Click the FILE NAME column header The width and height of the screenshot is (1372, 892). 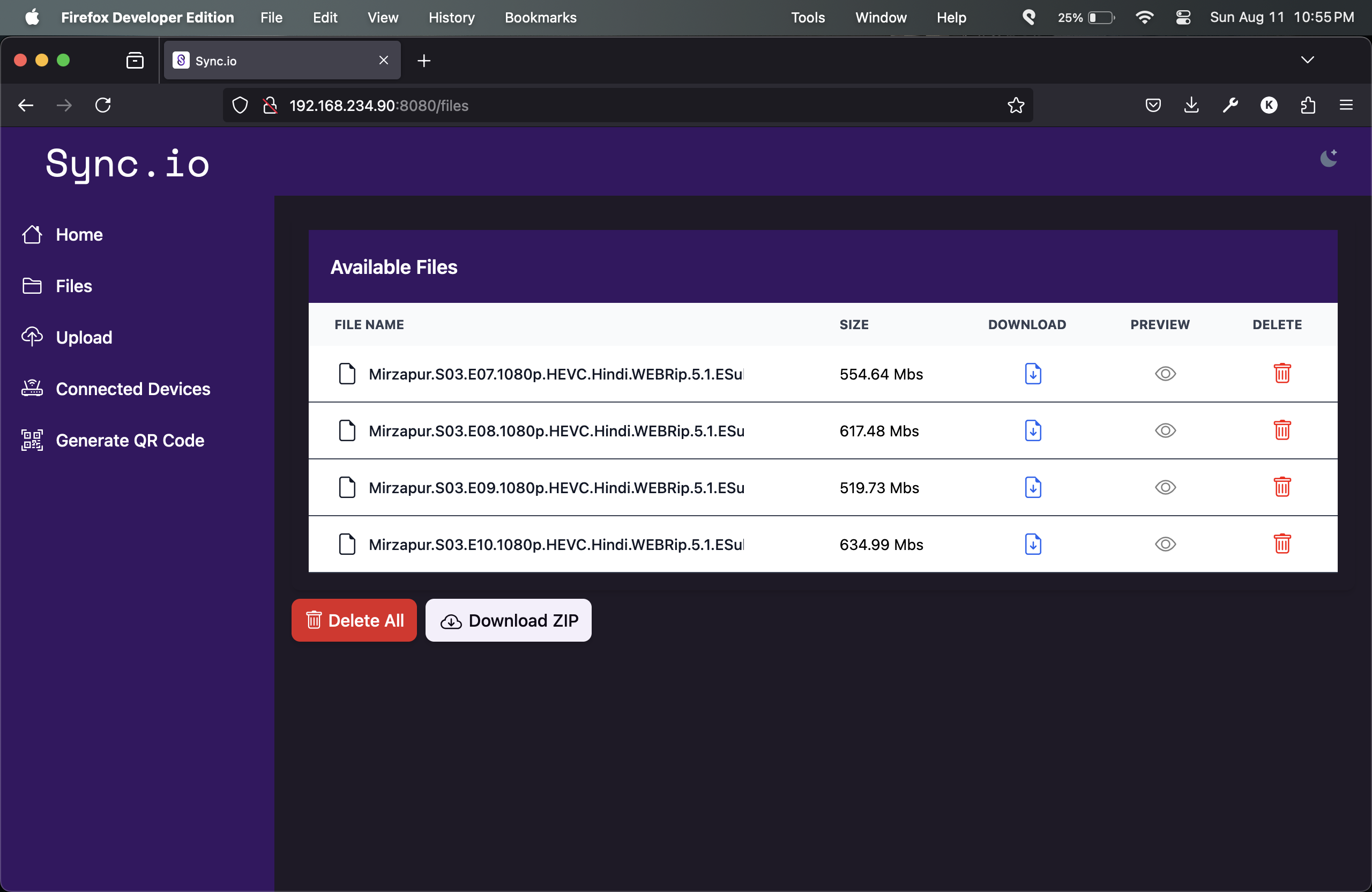point(369,325)
